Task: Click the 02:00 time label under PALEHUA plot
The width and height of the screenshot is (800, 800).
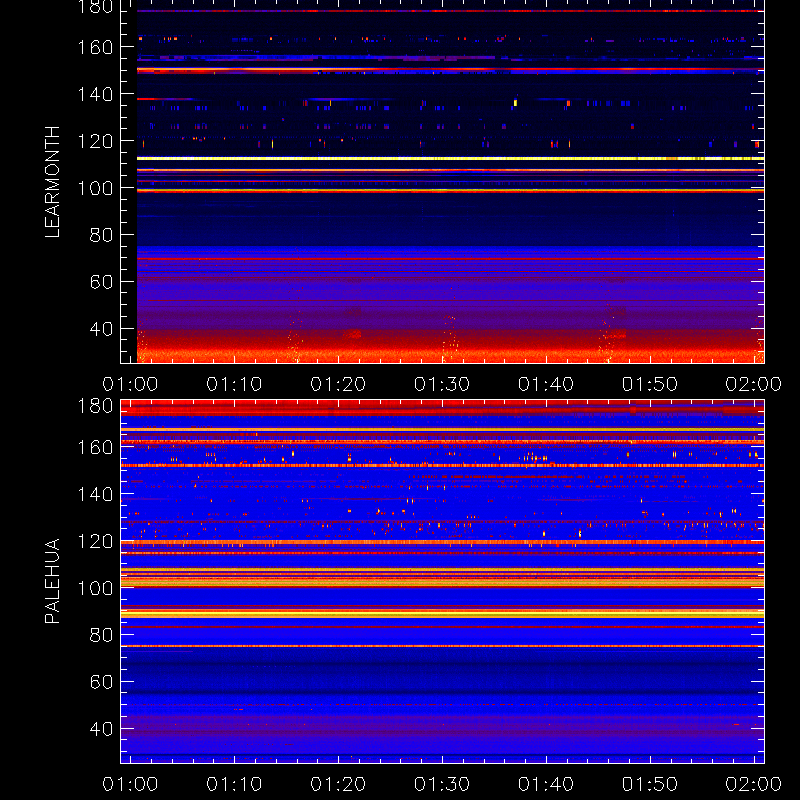Action: point(754,784)
